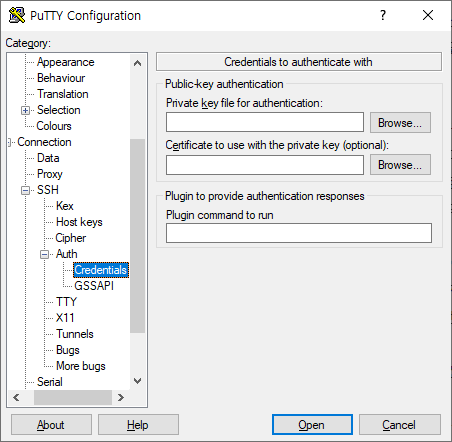Browse for a private key file
The height and width of the screenshot is (442, 452).
[400, 123]
